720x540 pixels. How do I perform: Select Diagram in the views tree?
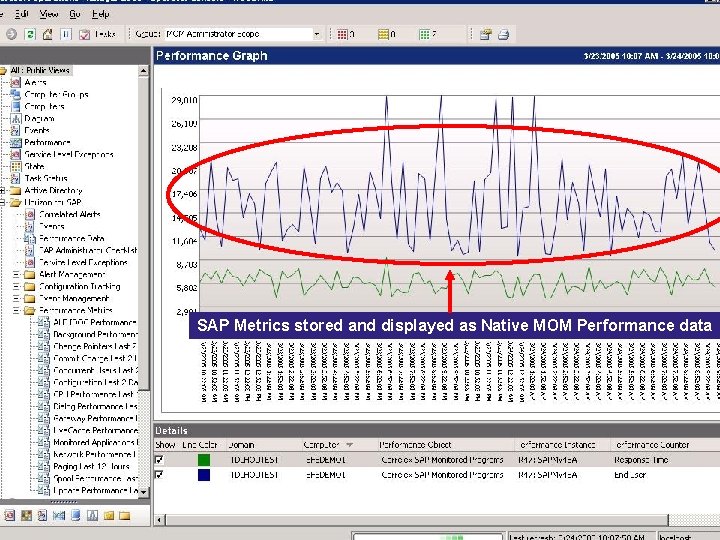pos(39,118)
